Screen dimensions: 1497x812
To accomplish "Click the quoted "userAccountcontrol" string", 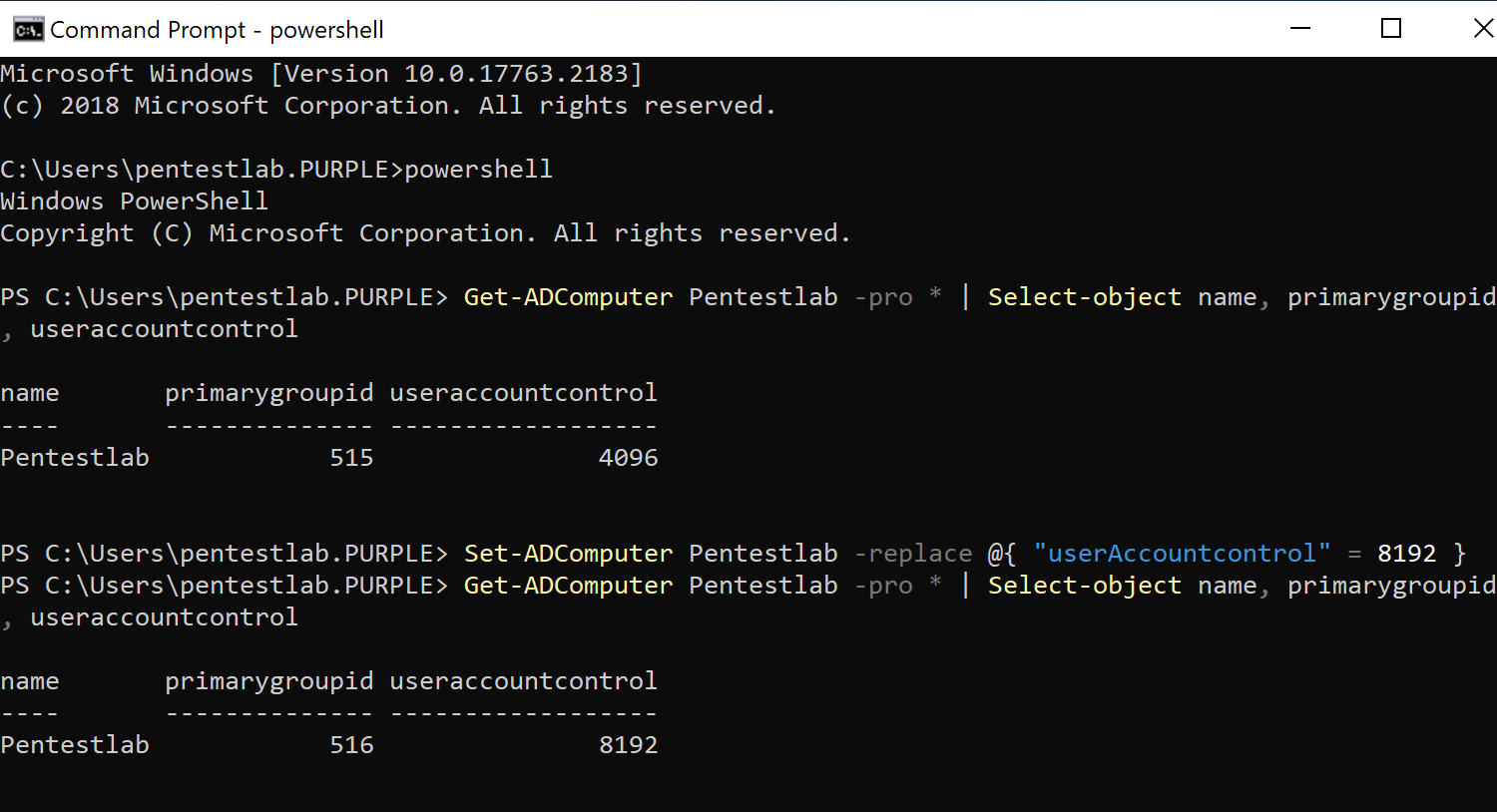I will click(x=1182, y=554).
